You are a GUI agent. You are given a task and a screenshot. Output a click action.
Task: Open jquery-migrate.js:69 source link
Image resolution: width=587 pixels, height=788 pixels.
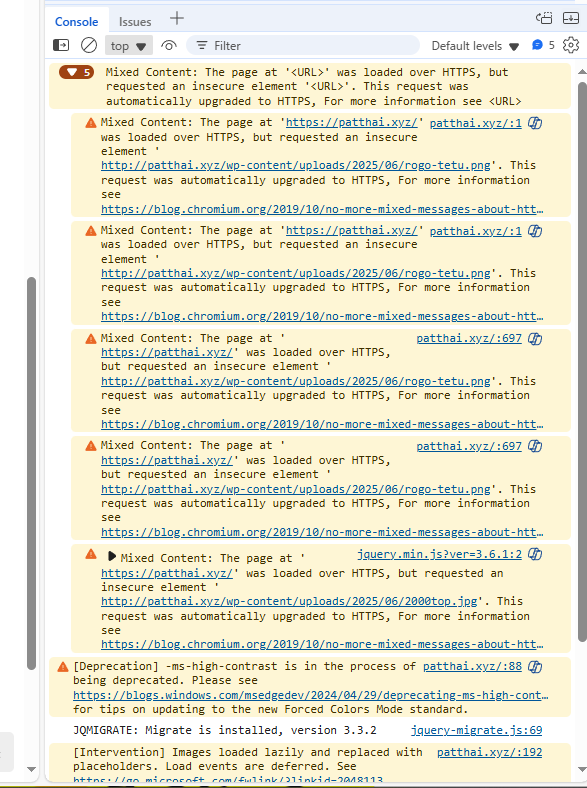coord(476,730)
